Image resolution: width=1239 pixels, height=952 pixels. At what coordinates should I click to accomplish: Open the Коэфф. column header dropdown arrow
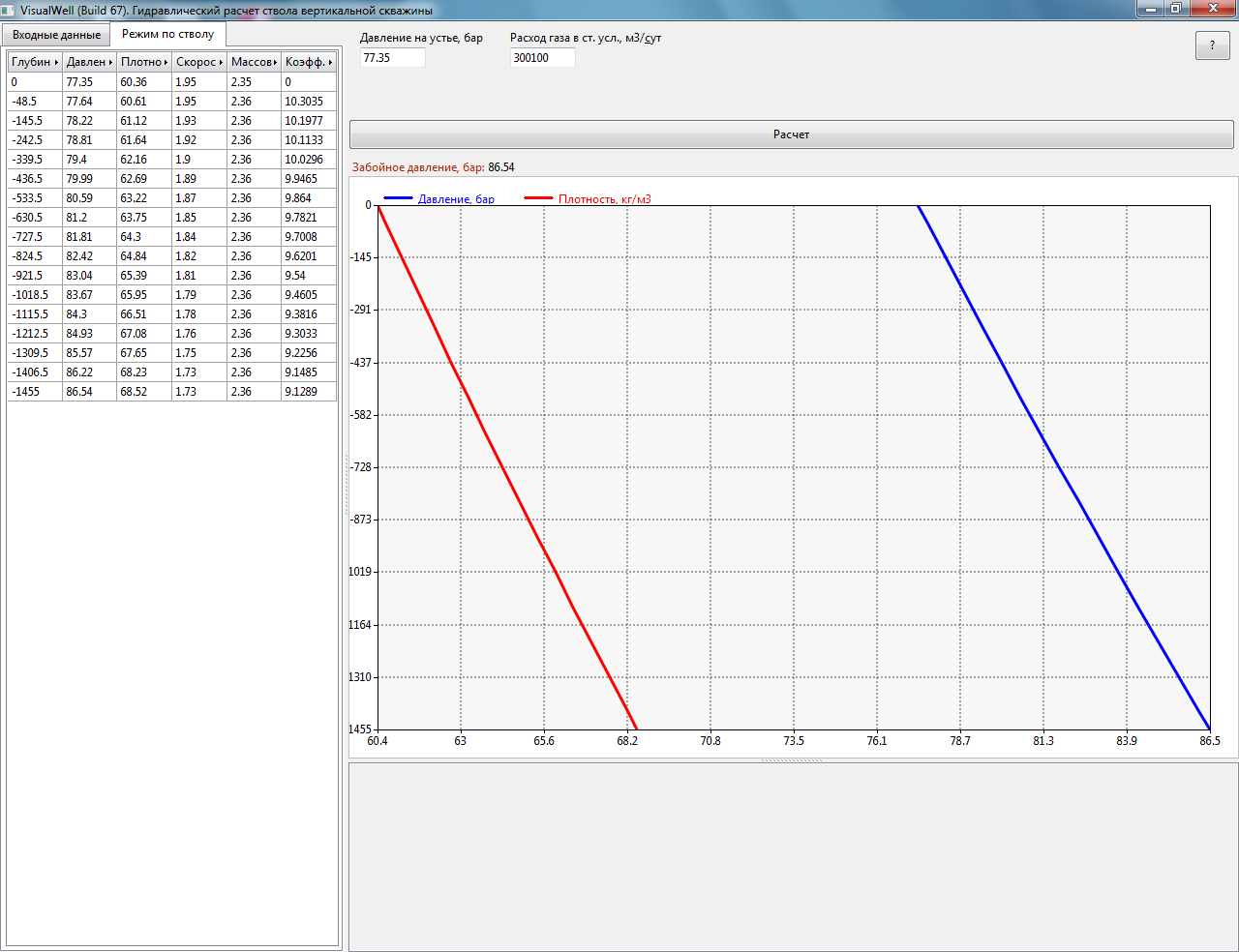[x=331, y=62]
